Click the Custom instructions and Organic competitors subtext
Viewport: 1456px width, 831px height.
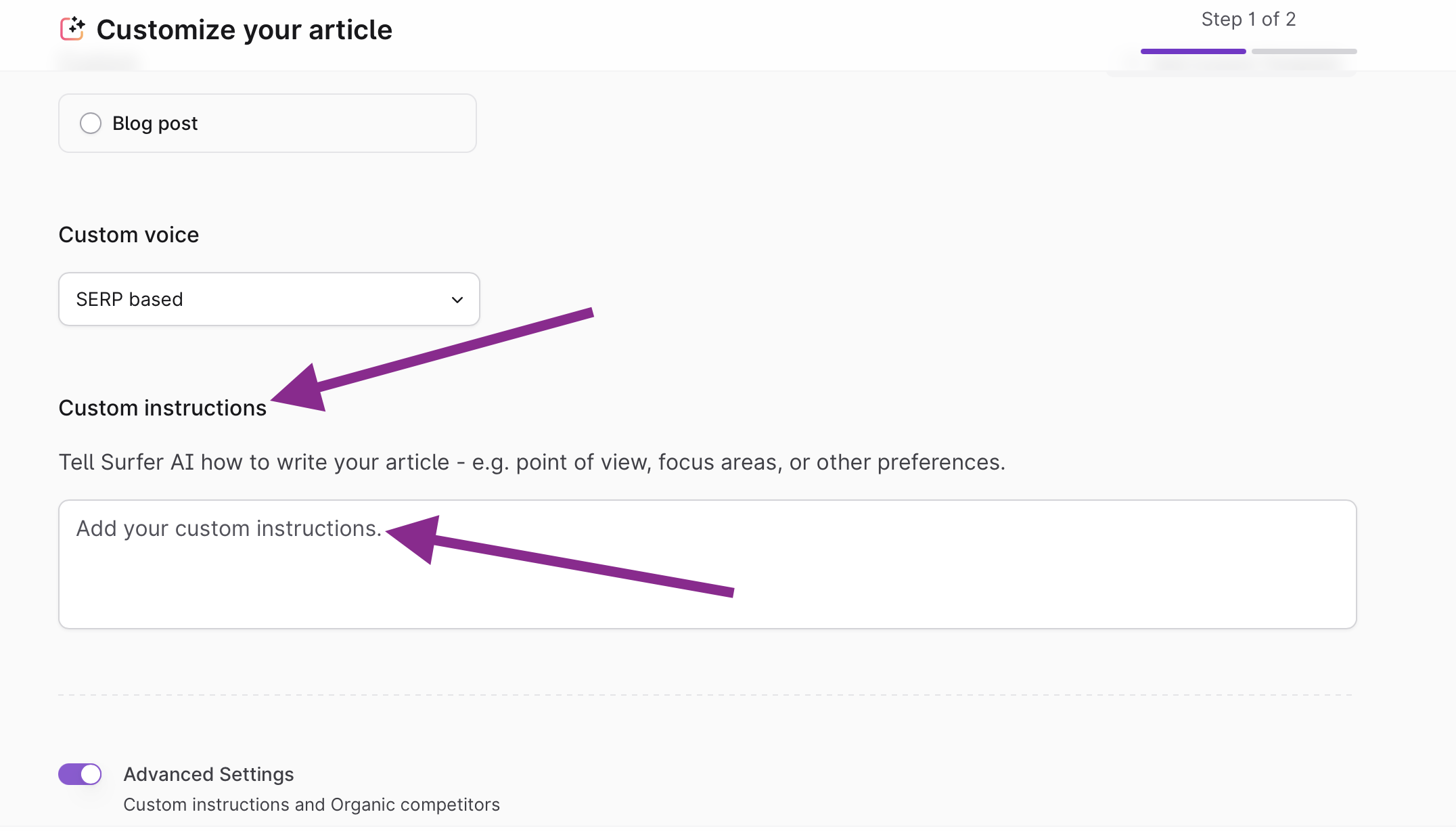click(311, 805)
